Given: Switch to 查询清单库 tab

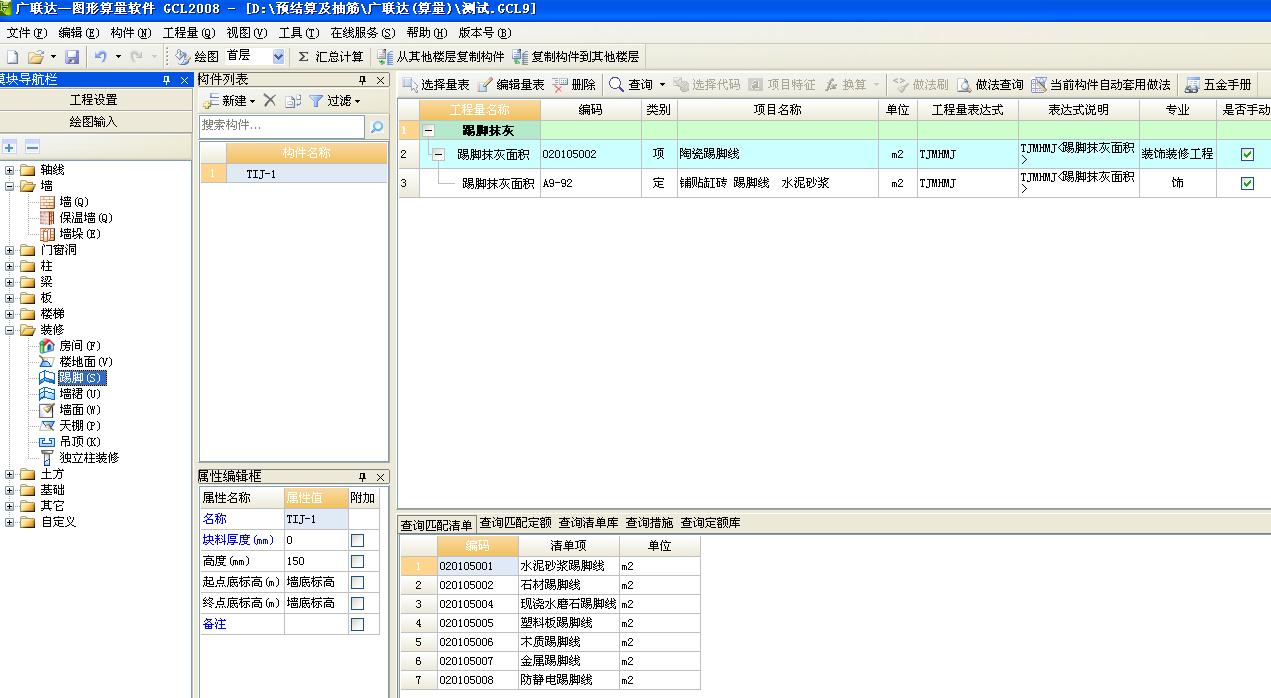Looking at the screenshot, I should tap(588, 523).
